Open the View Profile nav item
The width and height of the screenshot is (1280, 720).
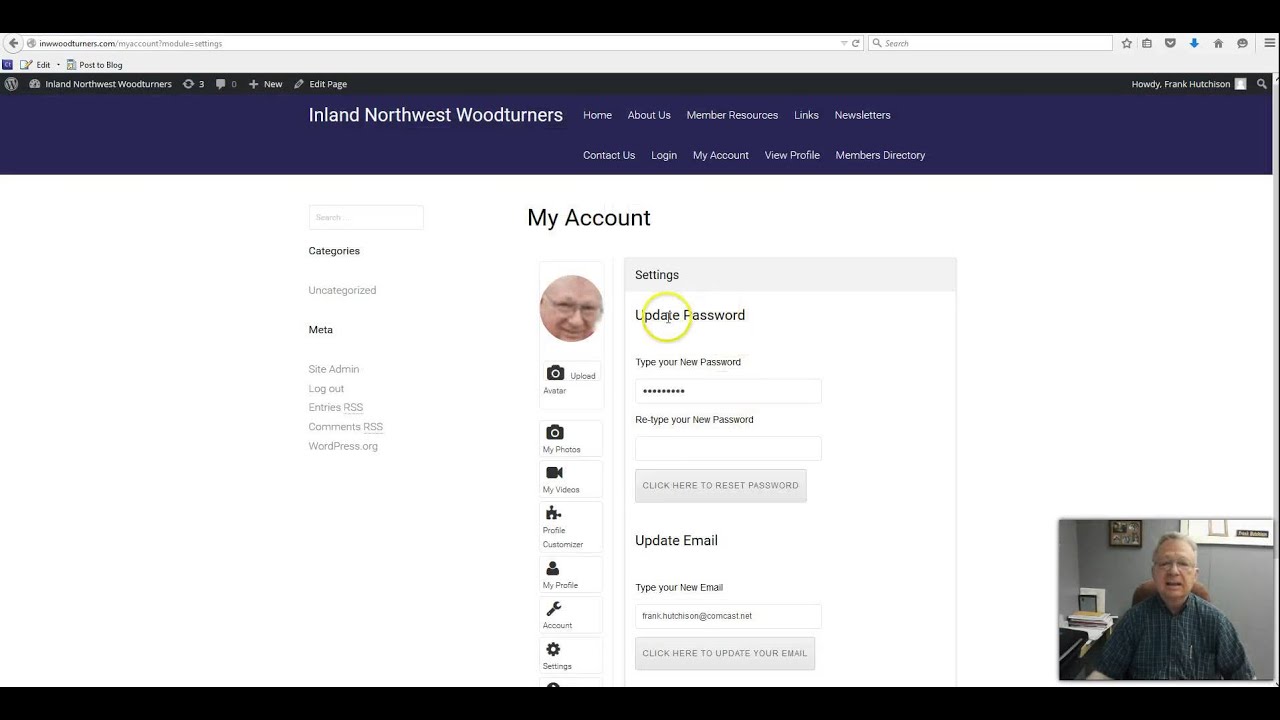[792, 155]
